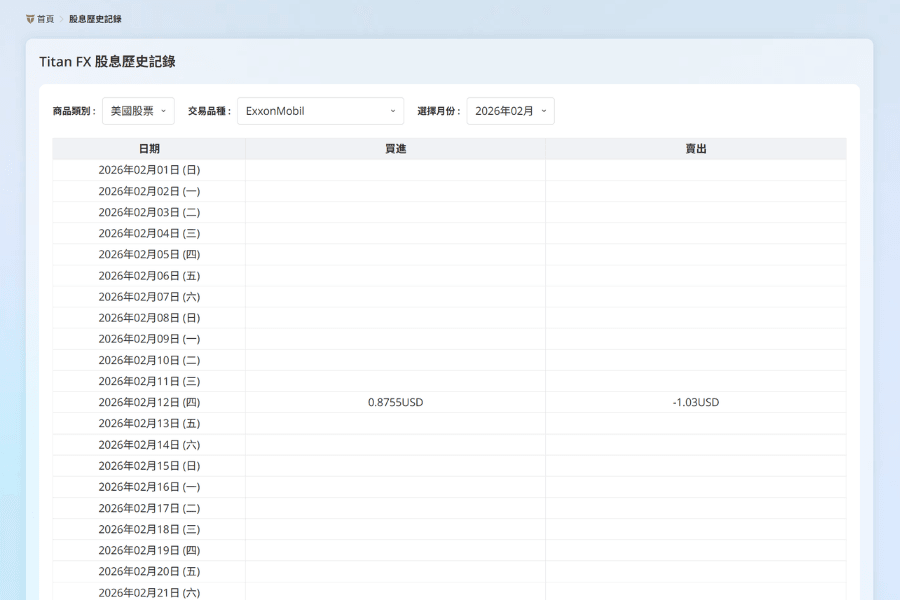Click the chevron arrow in the 2026年02月 selector
This screenshot has width=900, height=600.
[543, 111]
